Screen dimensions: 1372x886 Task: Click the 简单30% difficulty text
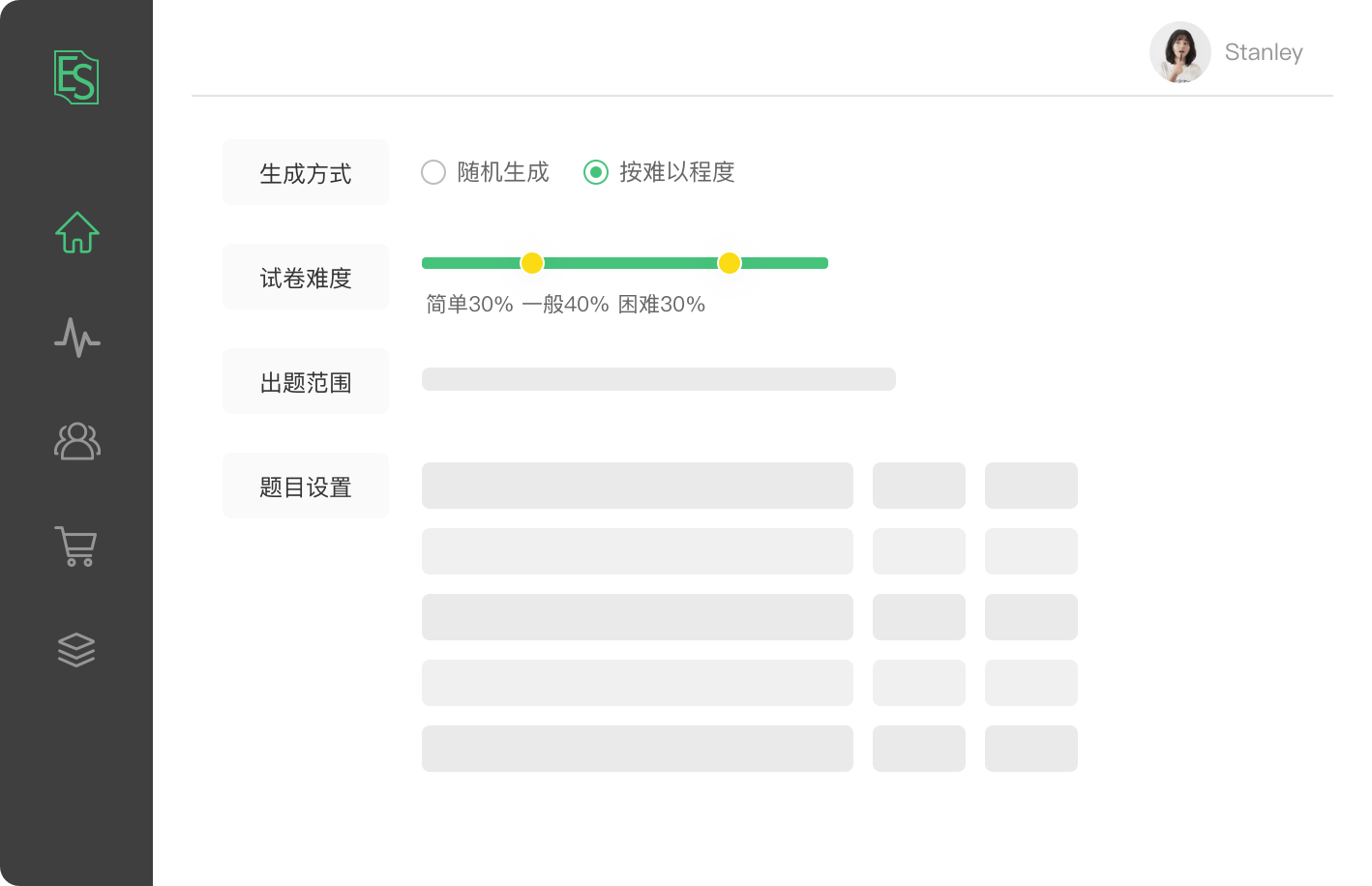tap(467, 304)
